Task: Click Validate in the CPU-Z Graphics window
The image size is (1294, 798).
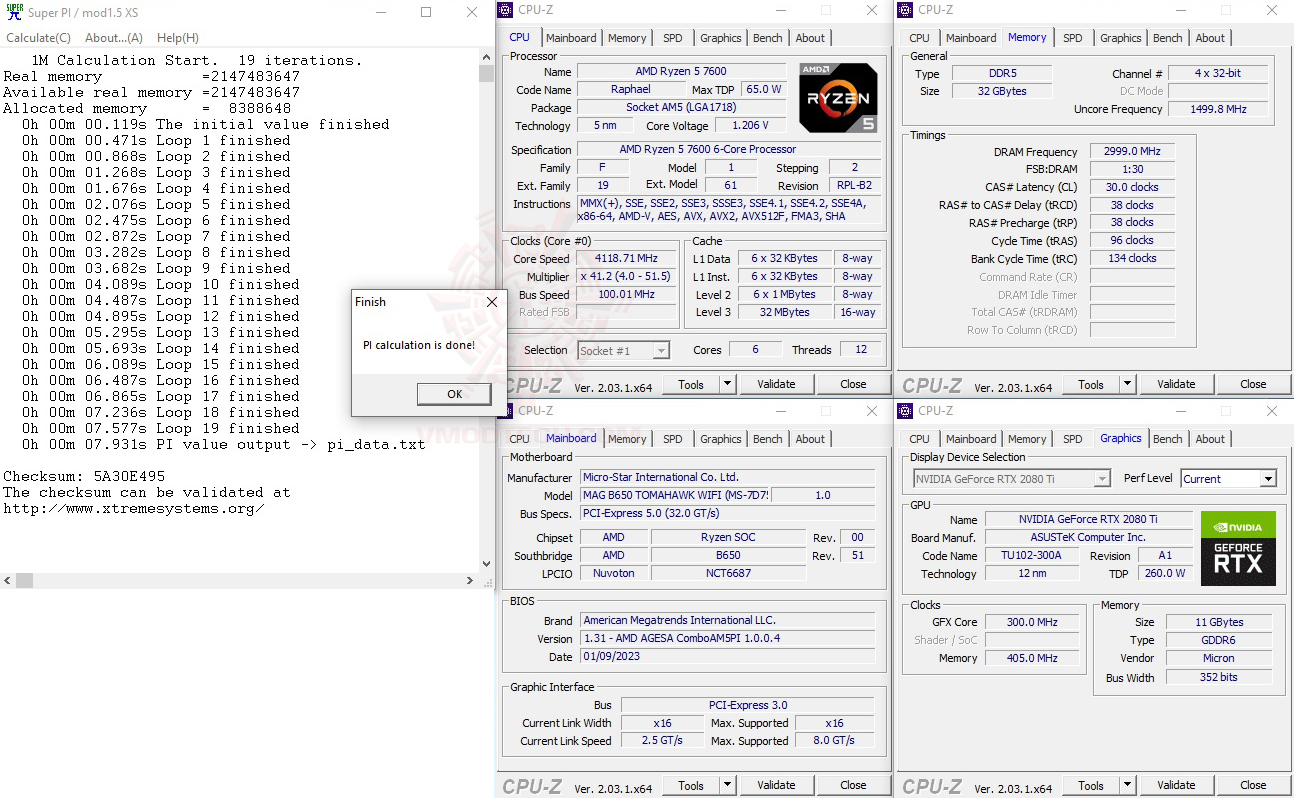Action: (1176, 785)
